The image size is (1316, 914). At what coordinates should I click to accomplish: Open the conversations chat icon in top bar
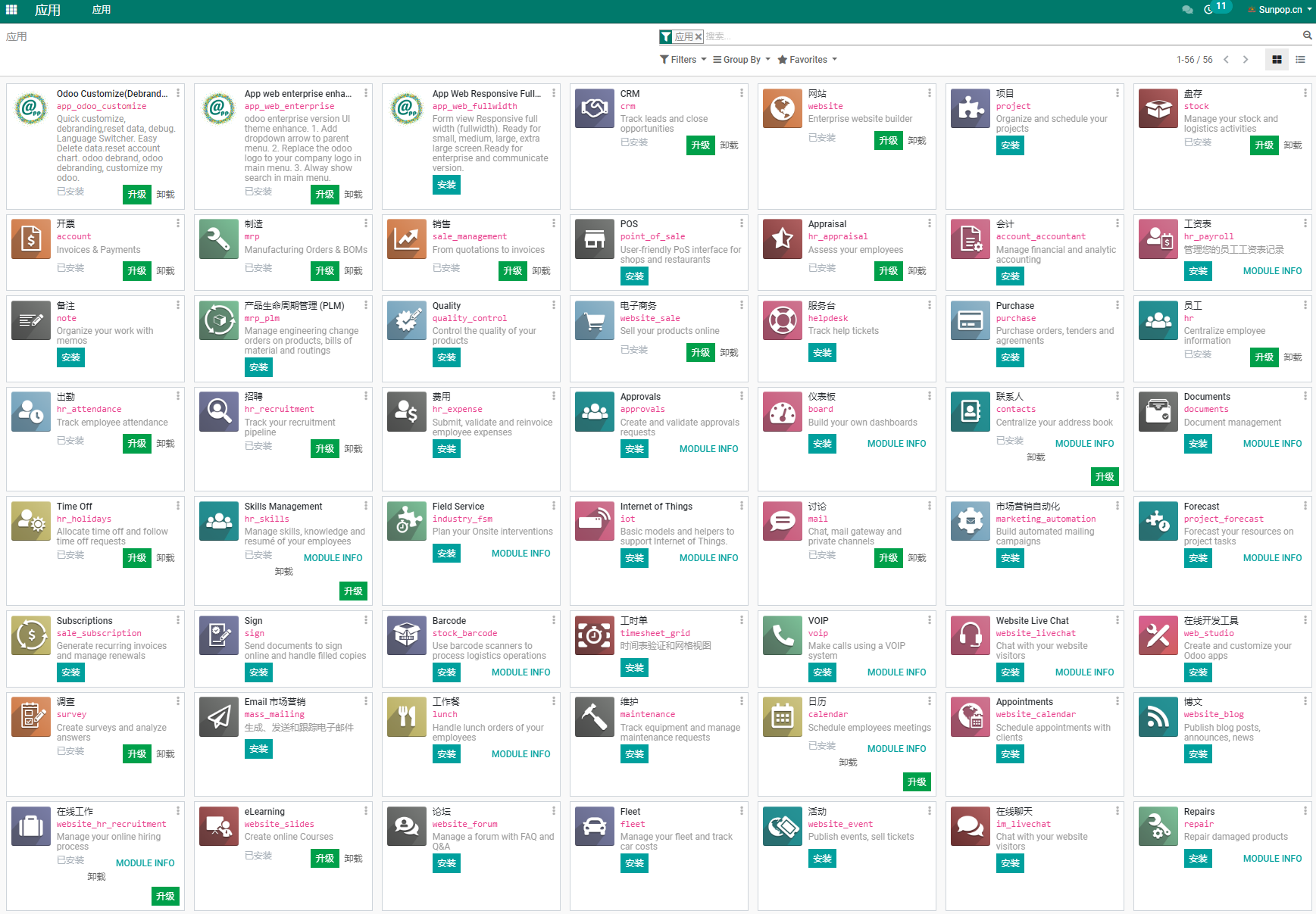point(1187,10)
